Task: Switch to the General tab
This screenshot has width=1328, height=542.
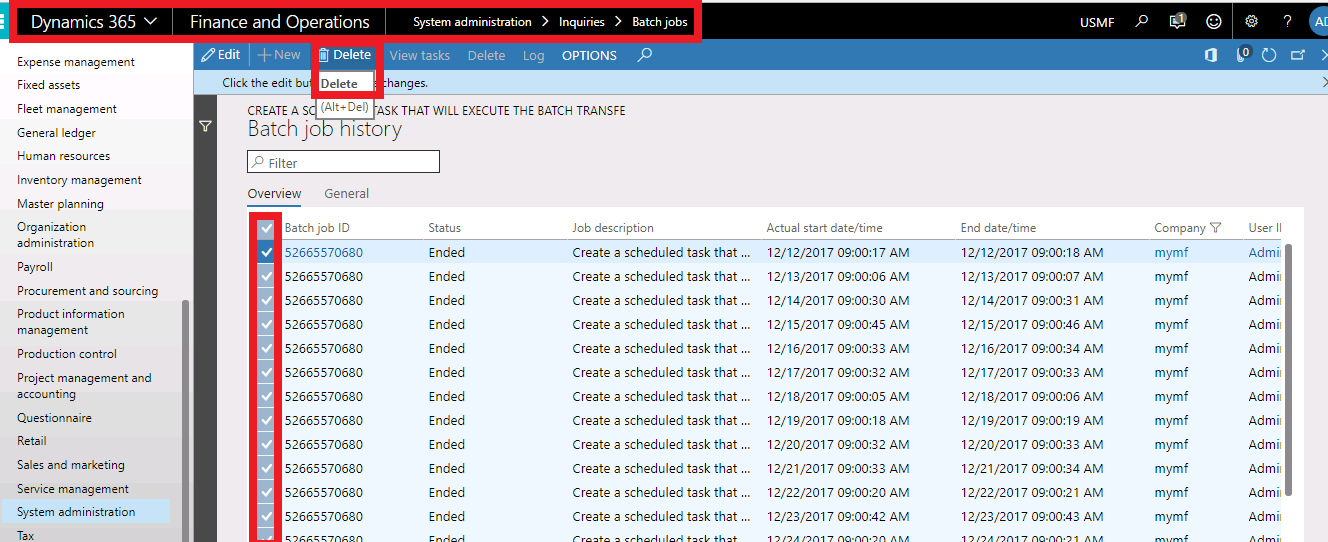Action: pyautogui.click(x=347, y=194)
